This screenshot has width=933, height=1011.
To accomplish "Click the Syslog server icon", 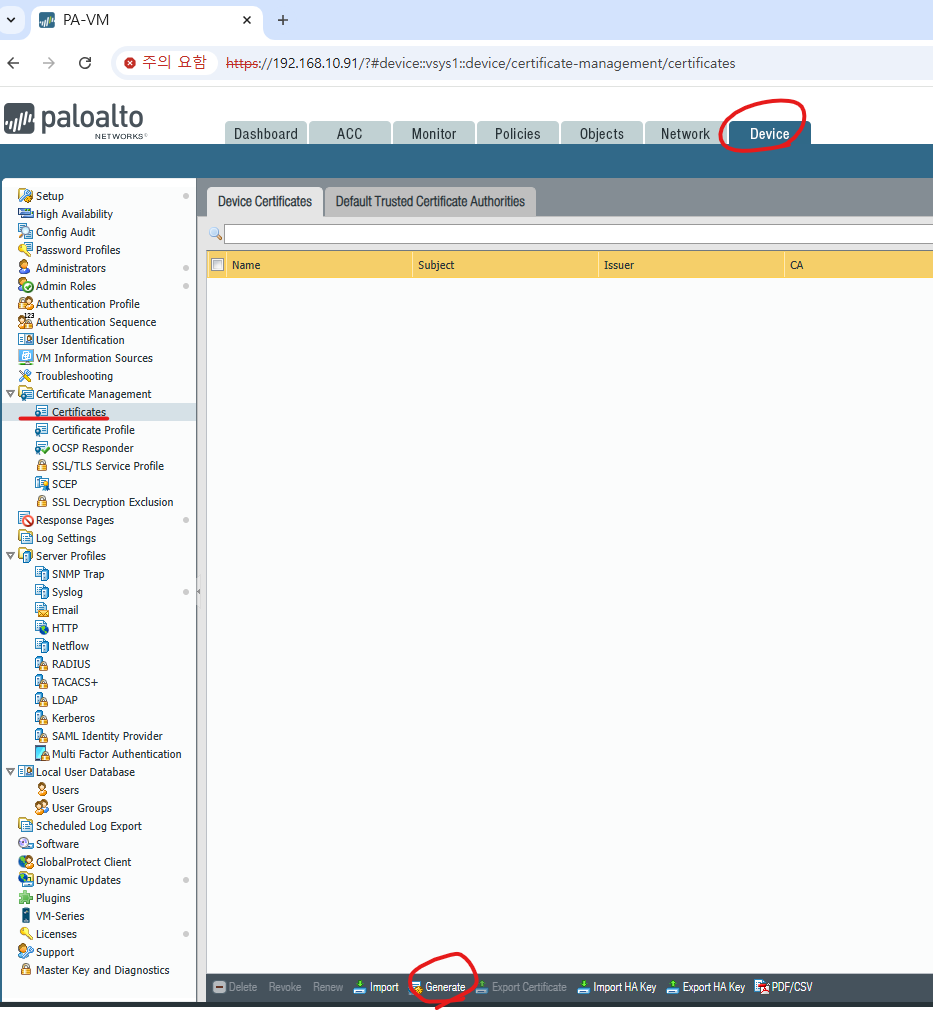I will pos(42,591).
